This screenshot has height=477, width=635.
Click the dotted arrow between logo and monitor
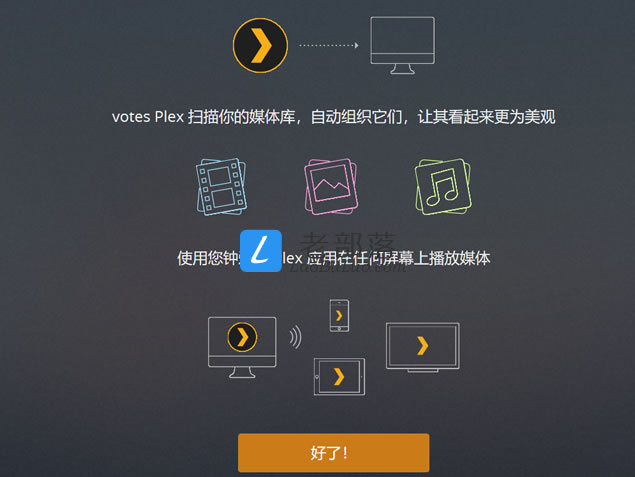click(x=329, y=45)
